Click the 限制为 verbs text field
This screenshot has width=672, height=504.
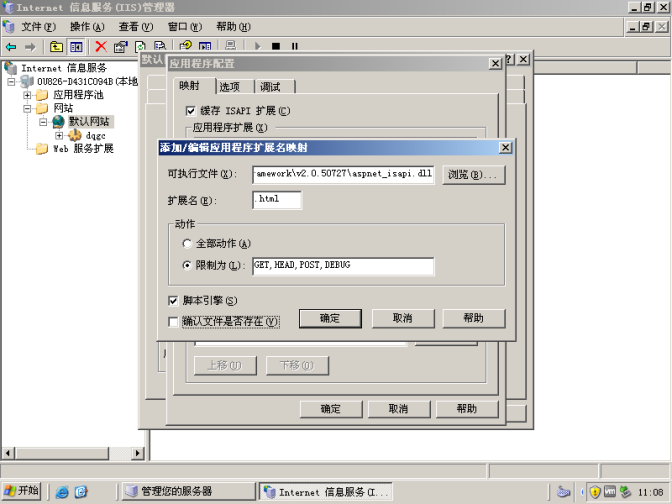pos(343,266)
